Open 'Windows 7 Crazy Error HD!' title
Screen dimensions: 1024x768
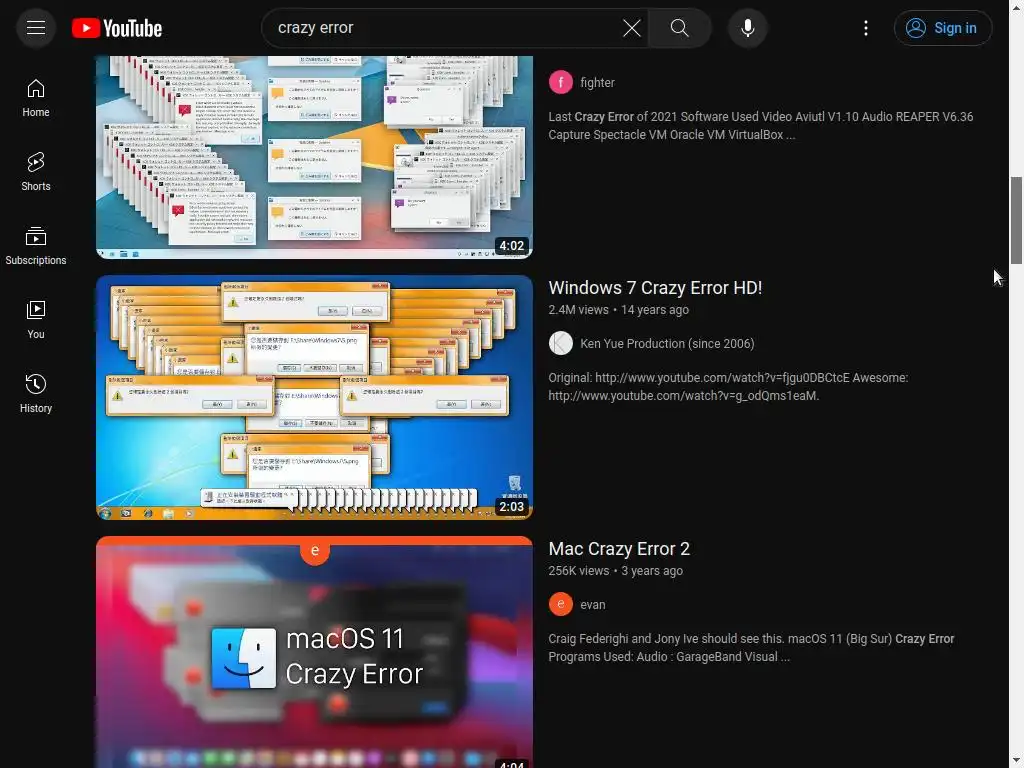(655, 288)
